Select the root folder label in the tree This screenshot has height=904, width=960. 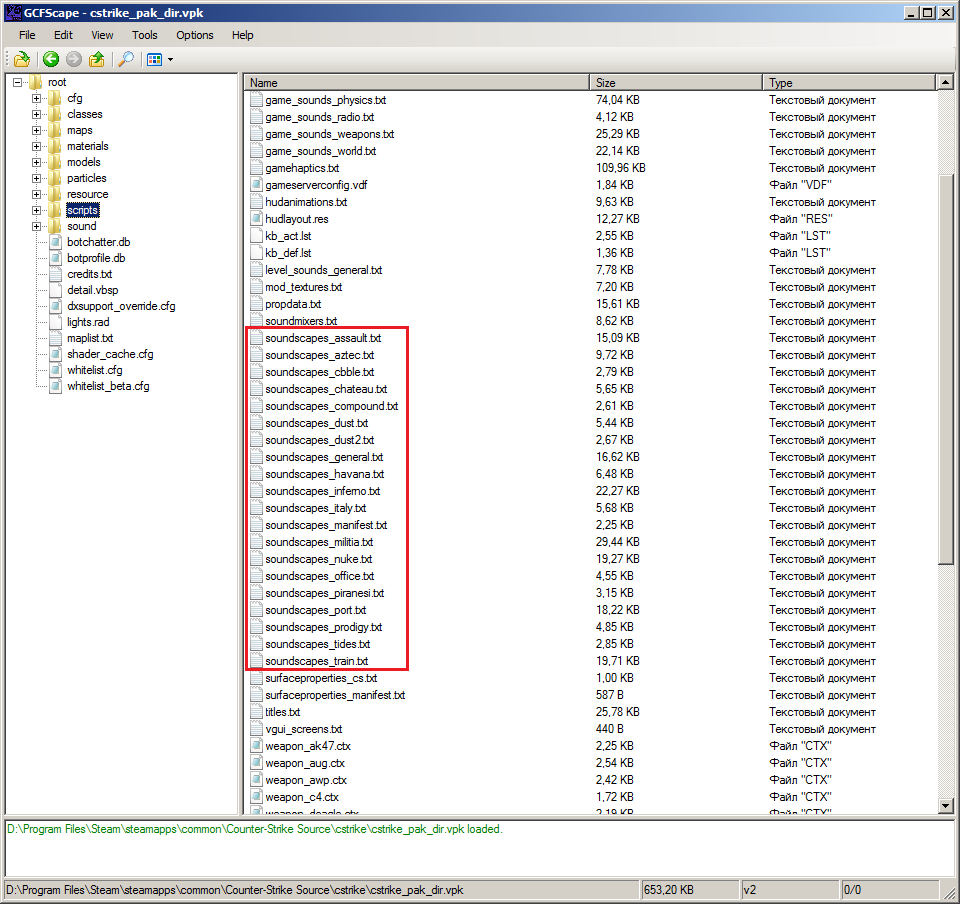tap(57, 82)
